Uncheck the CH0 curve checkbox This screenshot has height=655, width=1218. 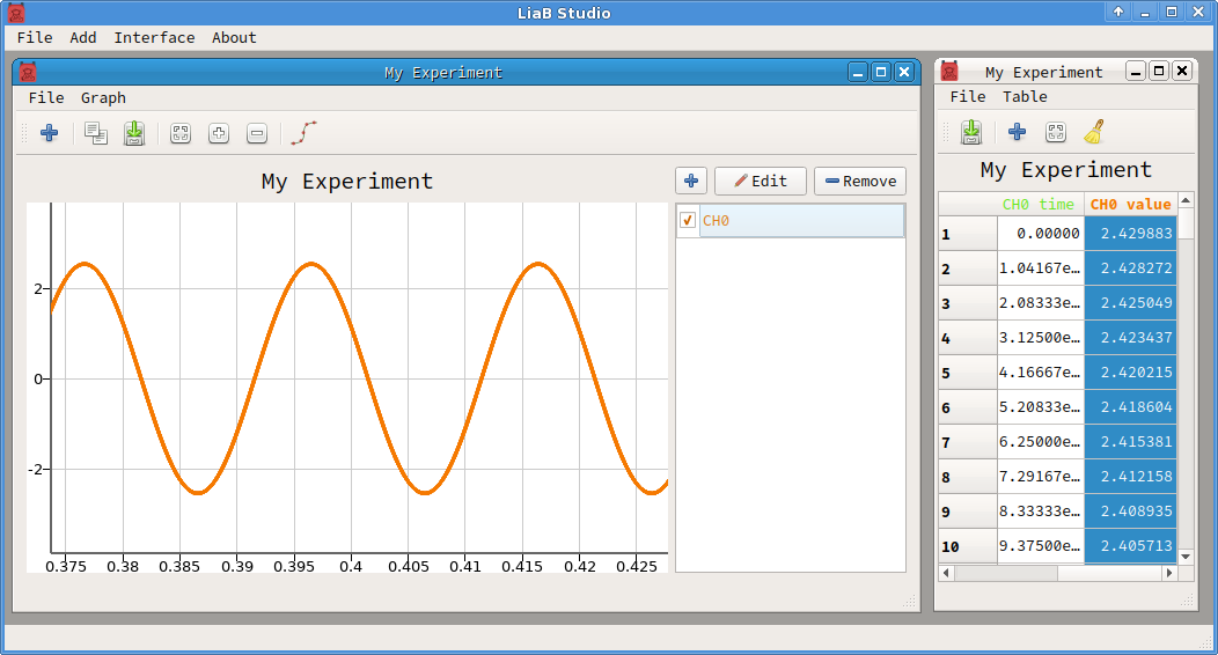click(x=688, y=221)
